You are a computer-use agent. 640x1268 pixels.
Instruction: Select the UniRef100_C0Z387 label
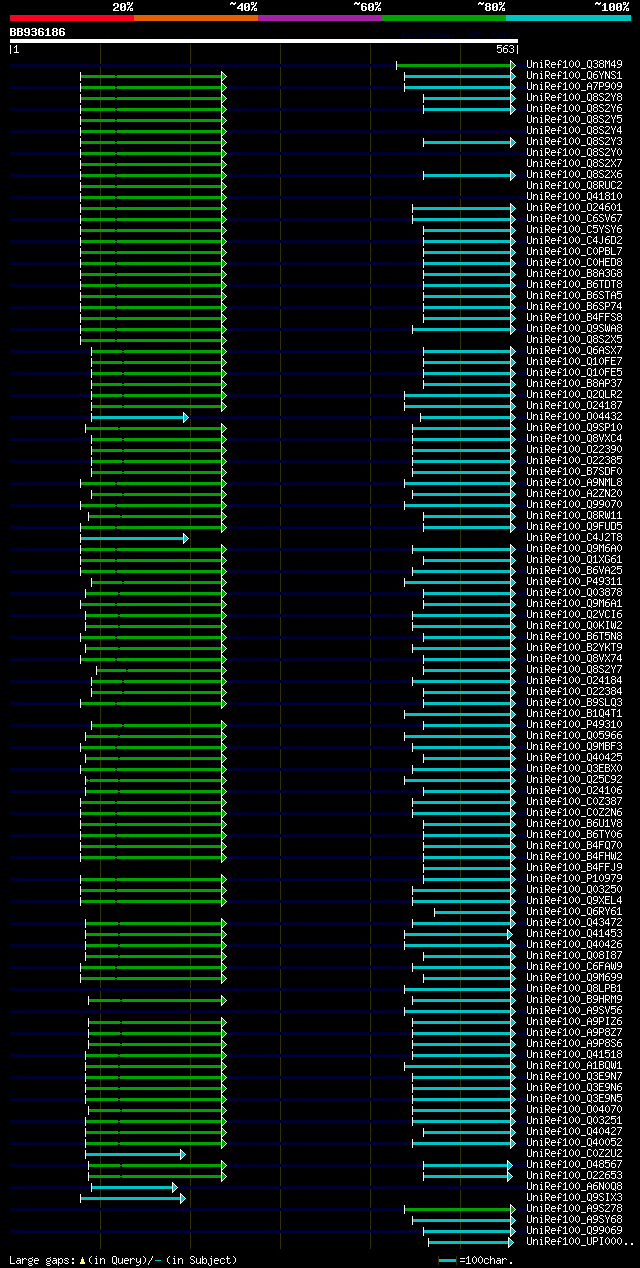point(576,802)
